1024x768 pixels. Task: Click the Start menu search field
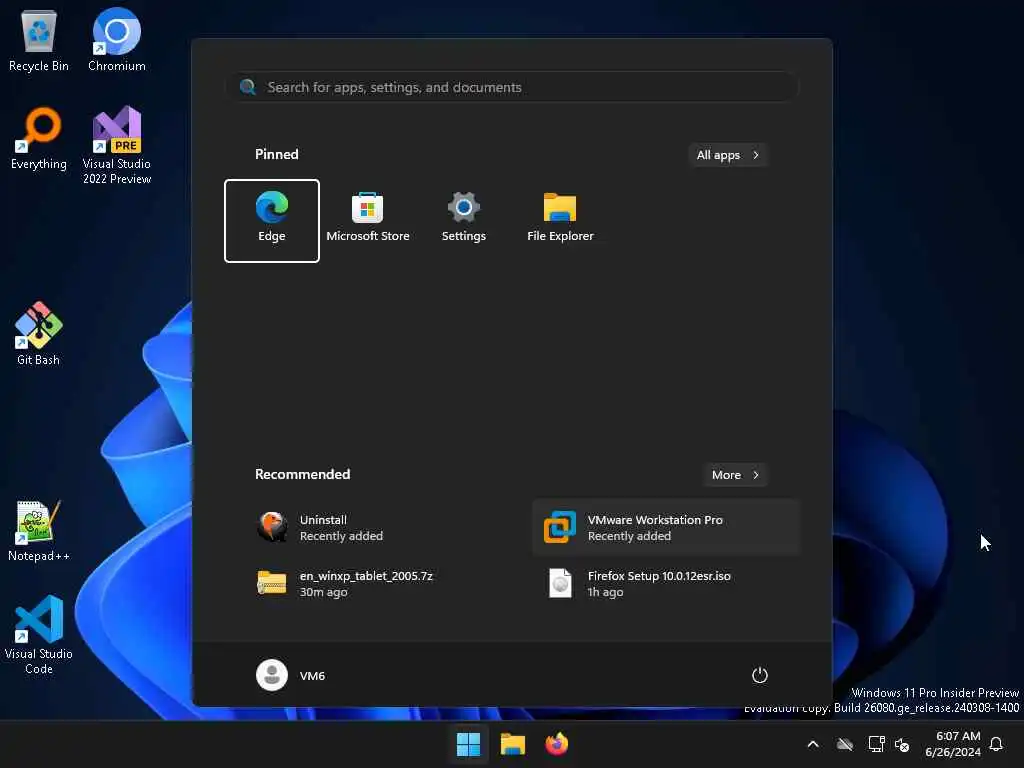512,87
